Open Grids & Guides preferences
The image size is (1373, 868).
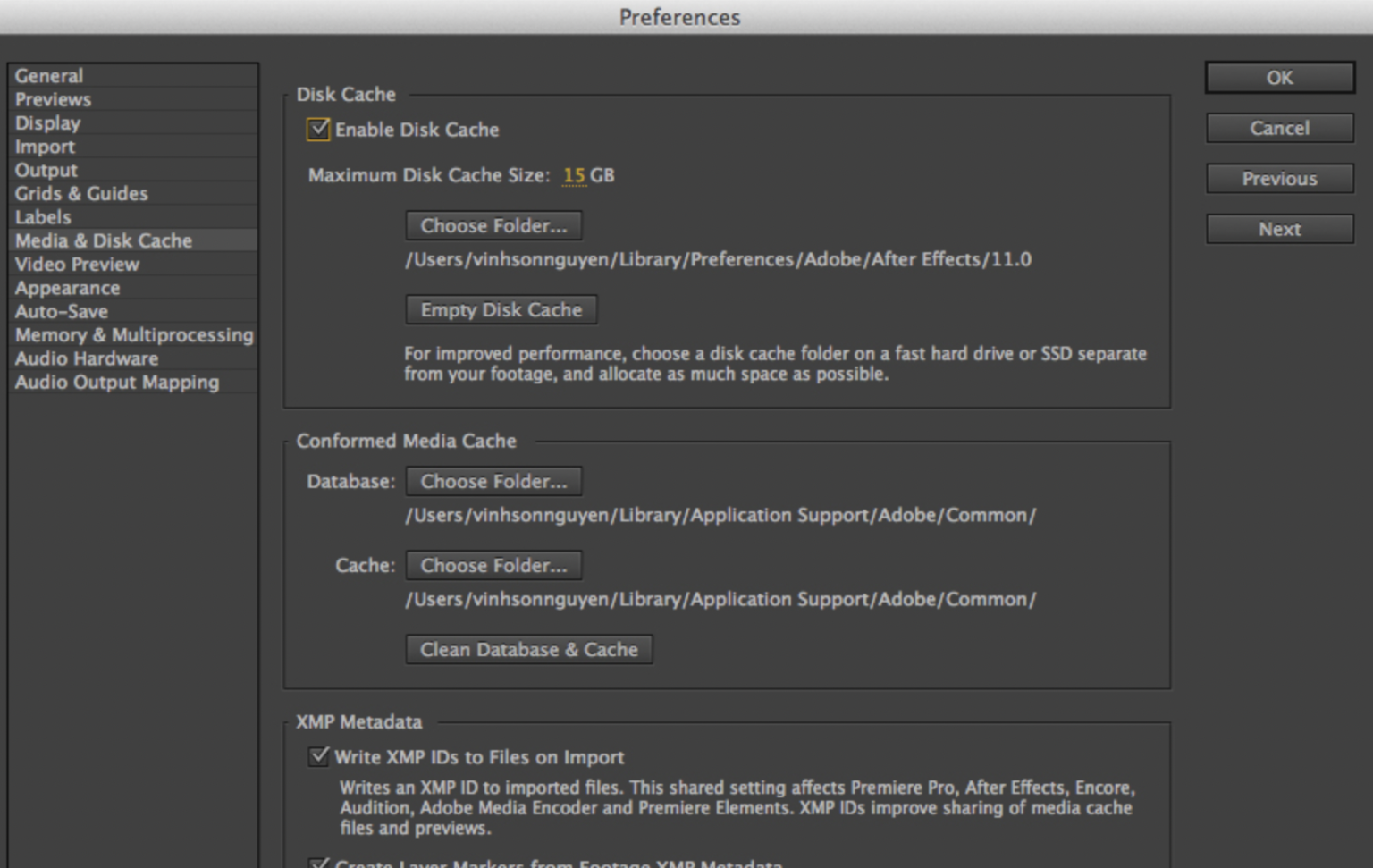point(81,194)
